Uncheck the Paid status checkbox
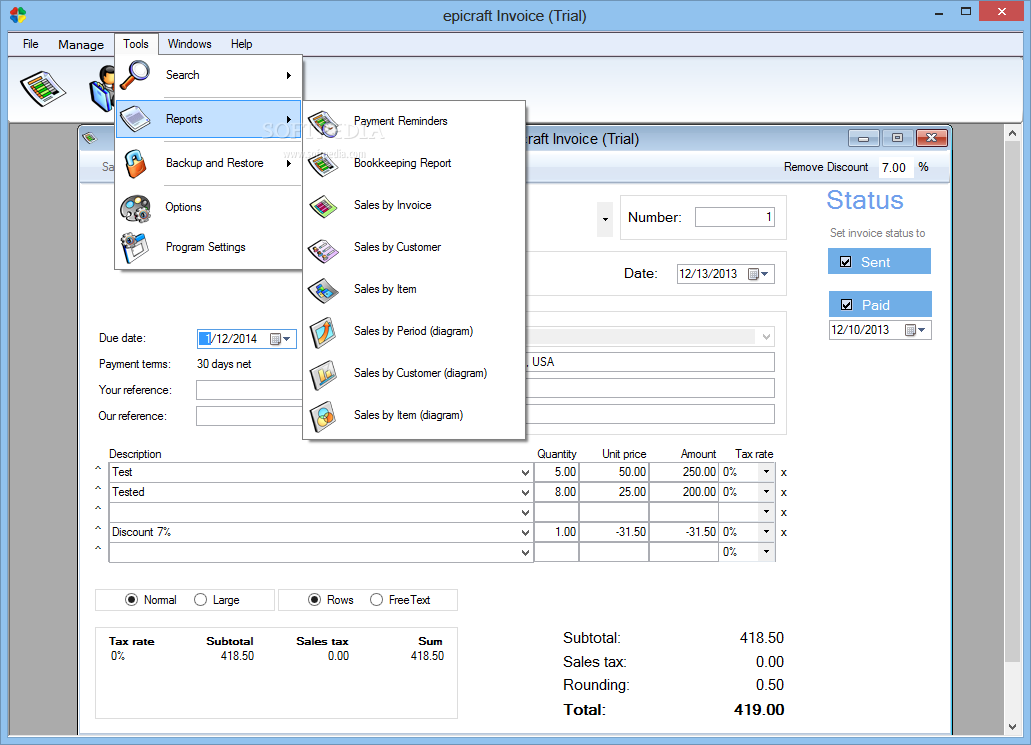This screenshot has width=1031, height=745. [x=847, y=305]
